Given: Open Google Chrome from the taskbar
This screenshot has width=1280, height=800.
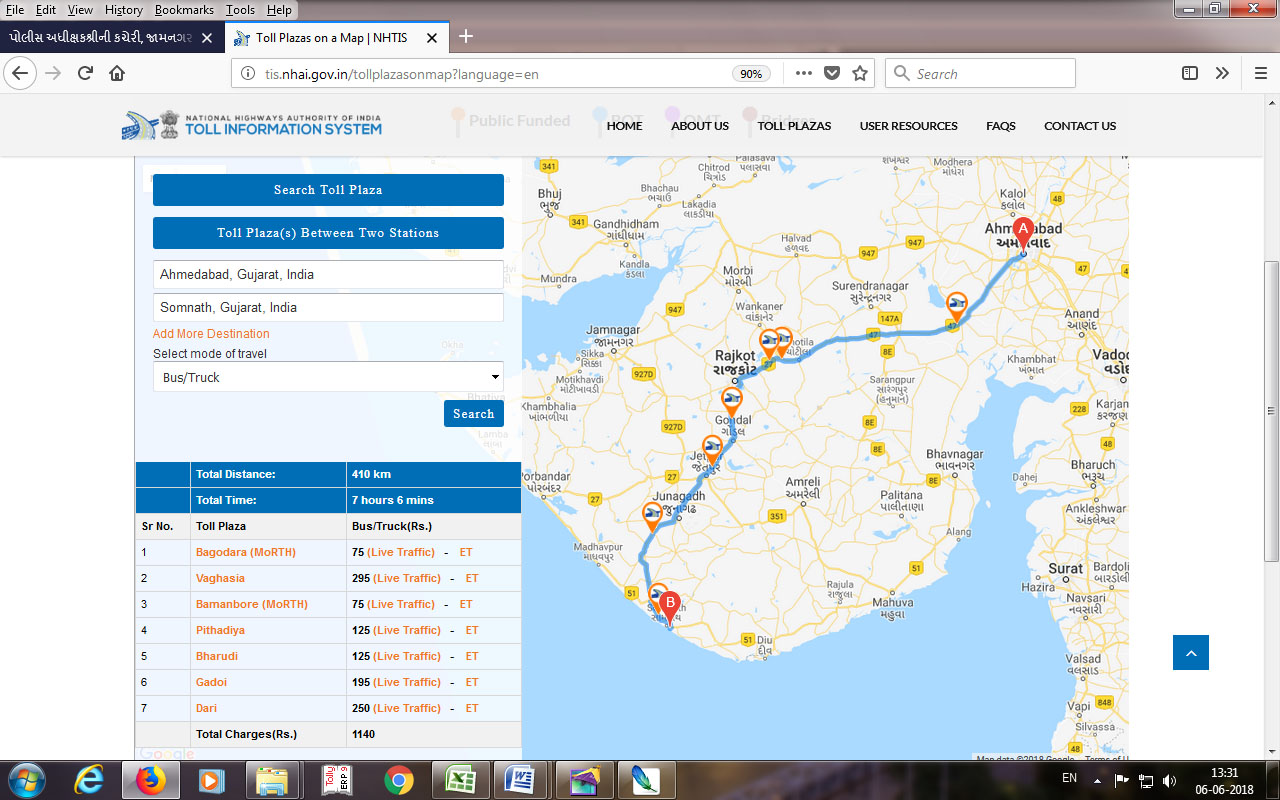Looking at the screenshot, I should click(398, 779).
